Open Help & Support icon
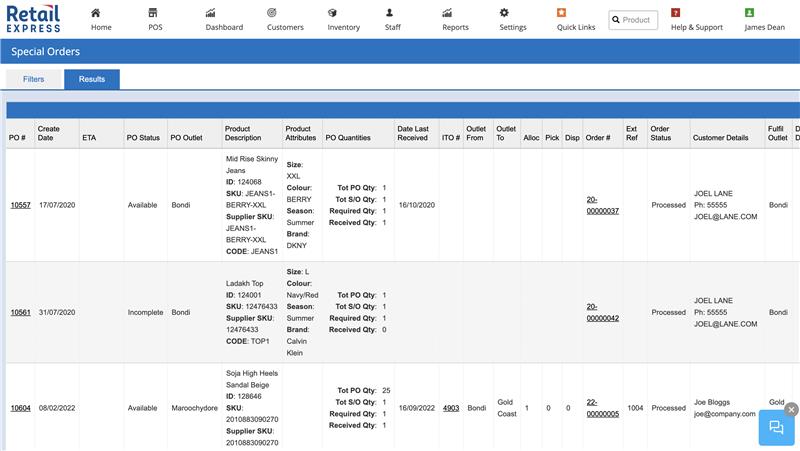 tap(676, 13)
